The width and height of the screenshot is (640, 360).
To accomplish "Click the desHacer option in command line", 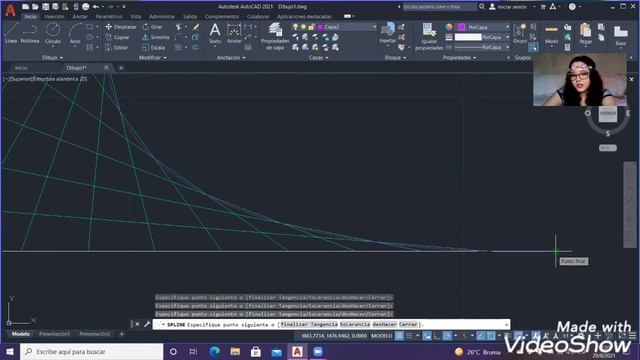I will [x=384, y=324].
